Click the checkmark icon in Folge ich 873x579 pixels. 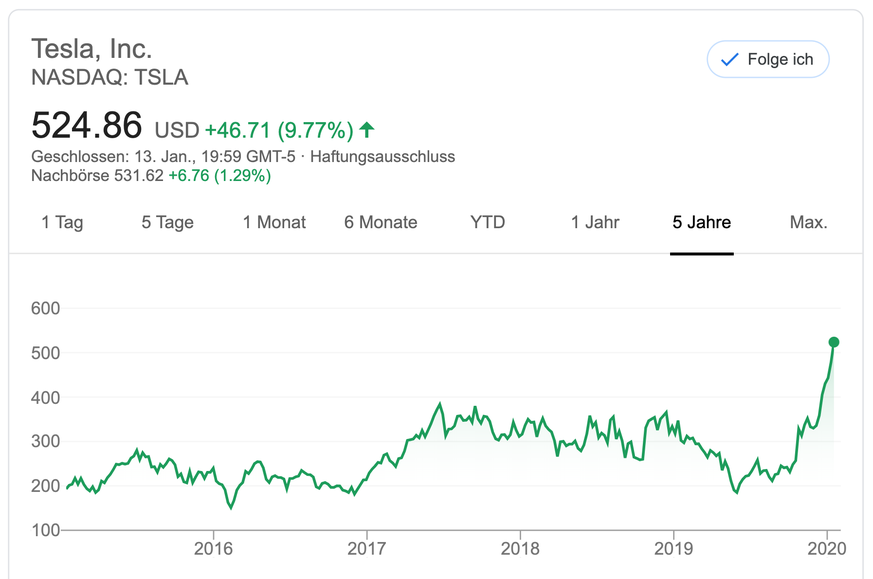(729, 60)
